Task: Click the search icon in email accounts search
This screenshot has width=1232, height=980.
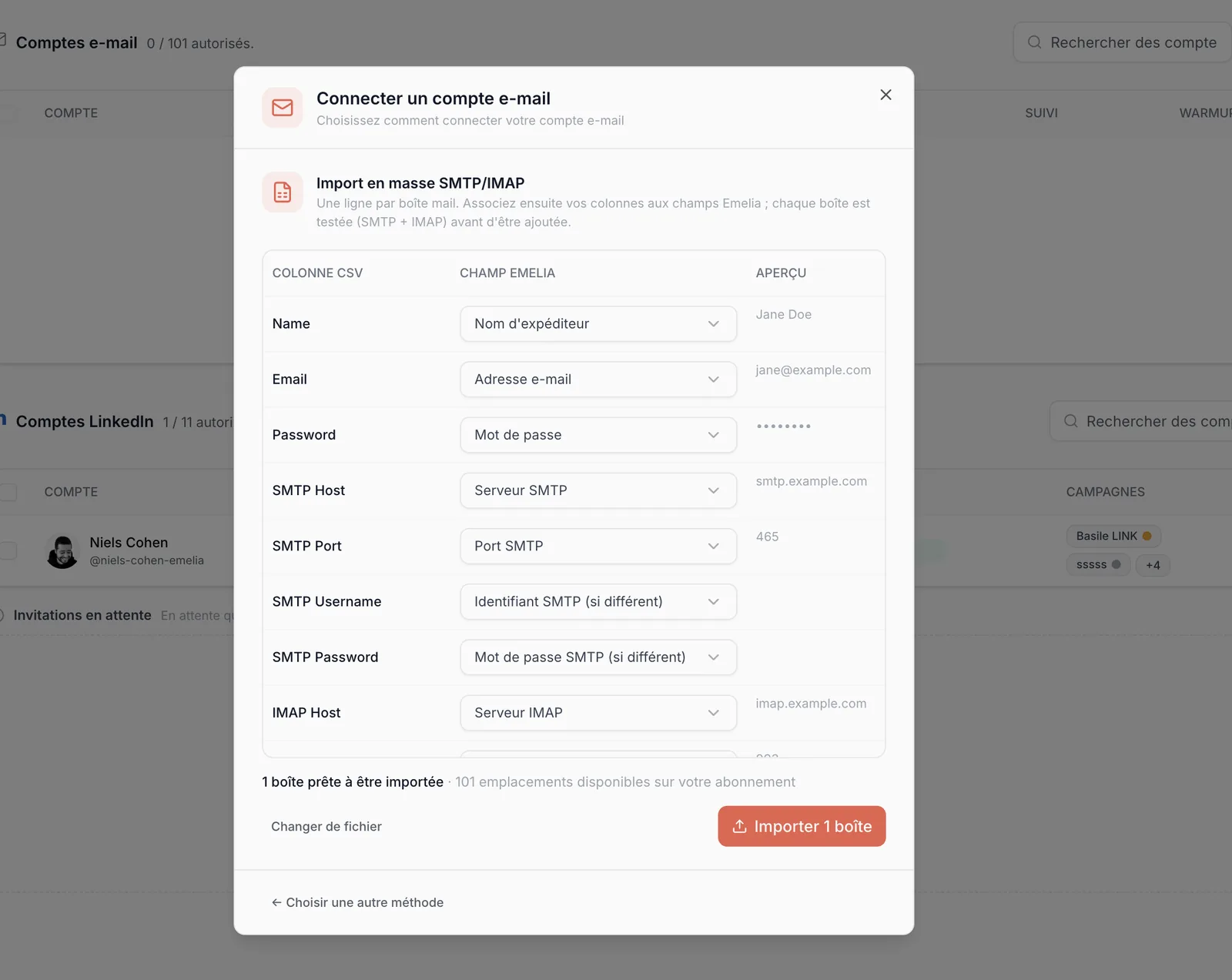Action: (x=1035, y=42)
